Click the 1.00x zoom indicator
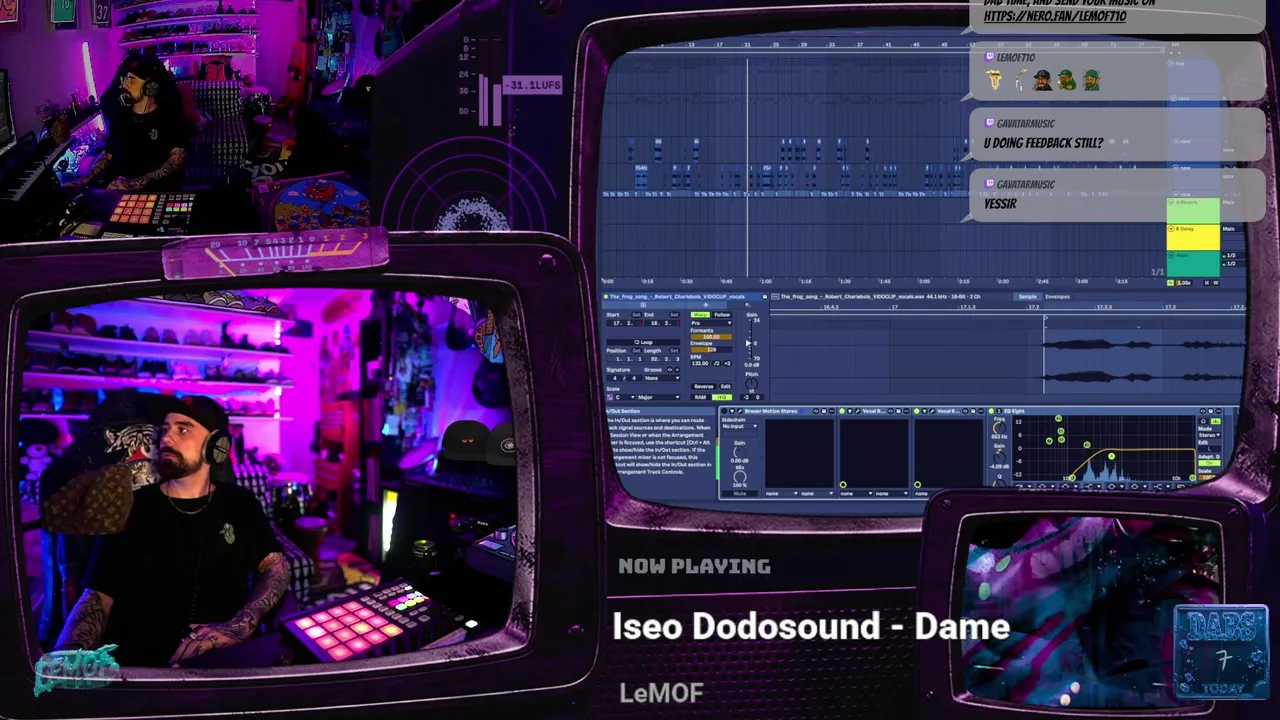This screenshot has height=720, width=1280. tap(1183, 283)
